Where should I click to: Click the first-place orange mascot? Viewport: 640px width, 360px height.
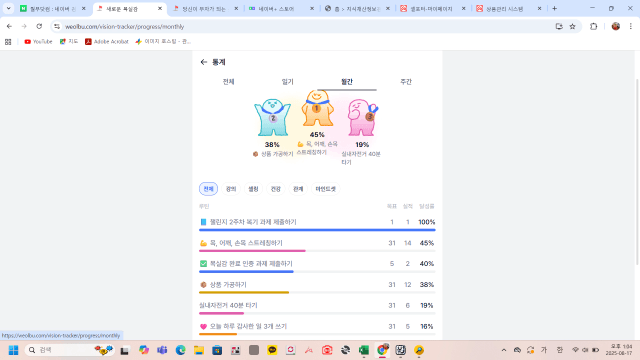(x=318, y=108)
